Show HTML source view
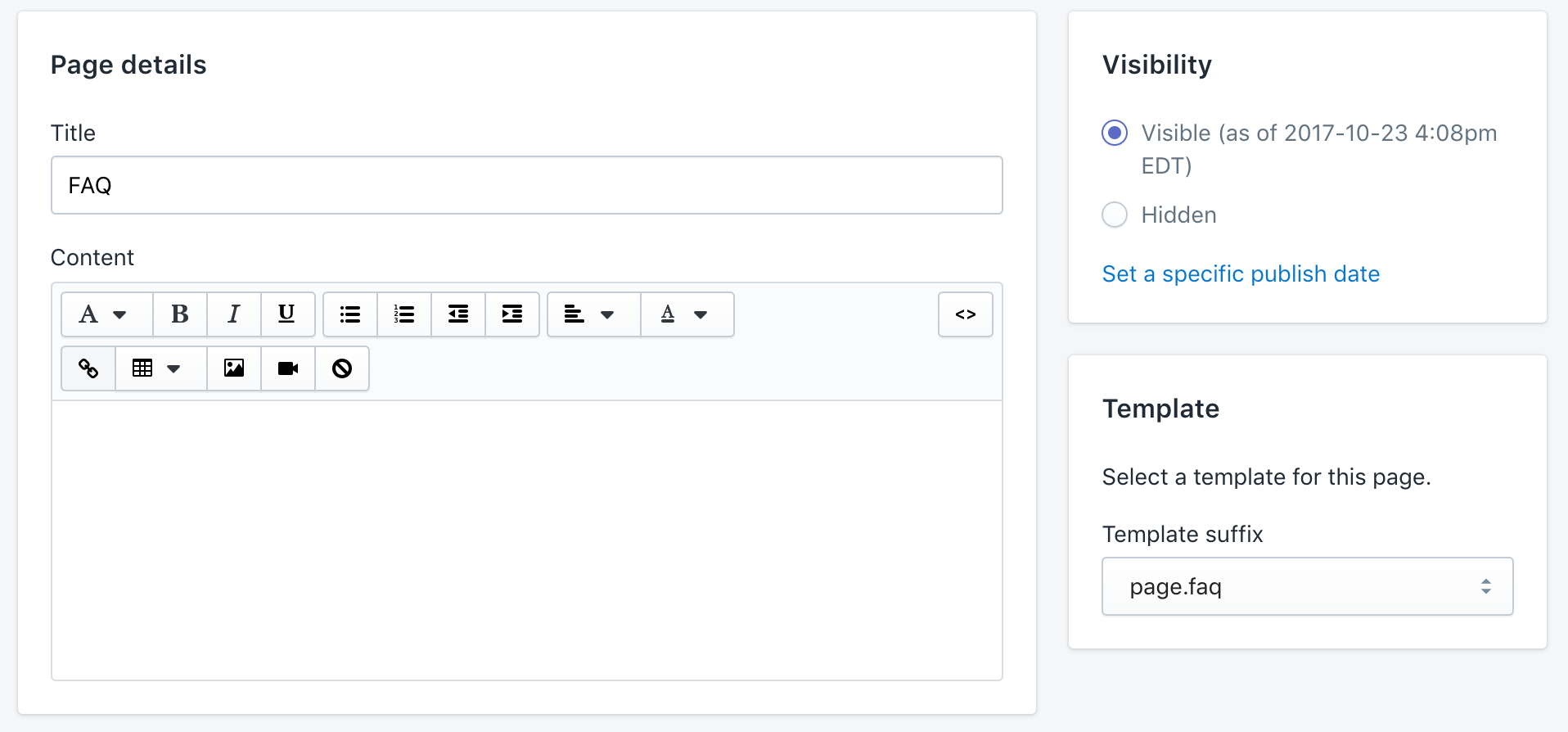1568x732 pixels. 966,314
